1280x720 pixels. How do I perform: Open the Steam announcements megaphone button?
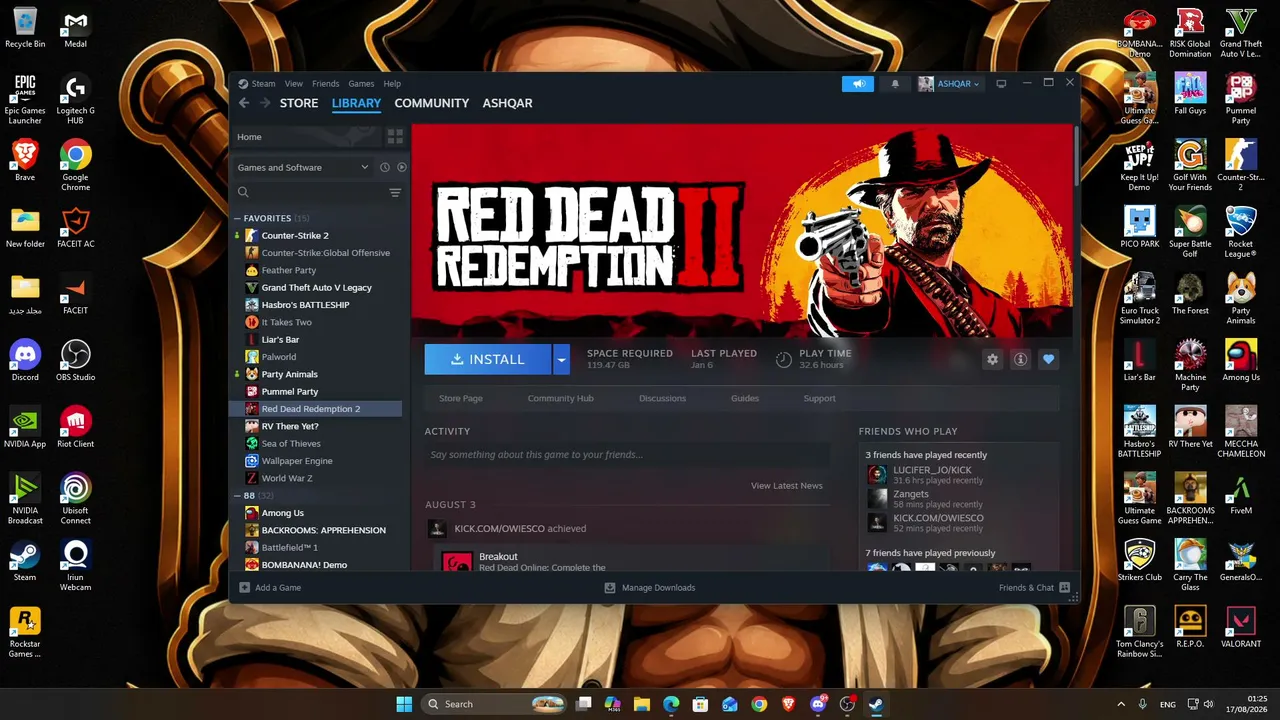pos(858,84)
